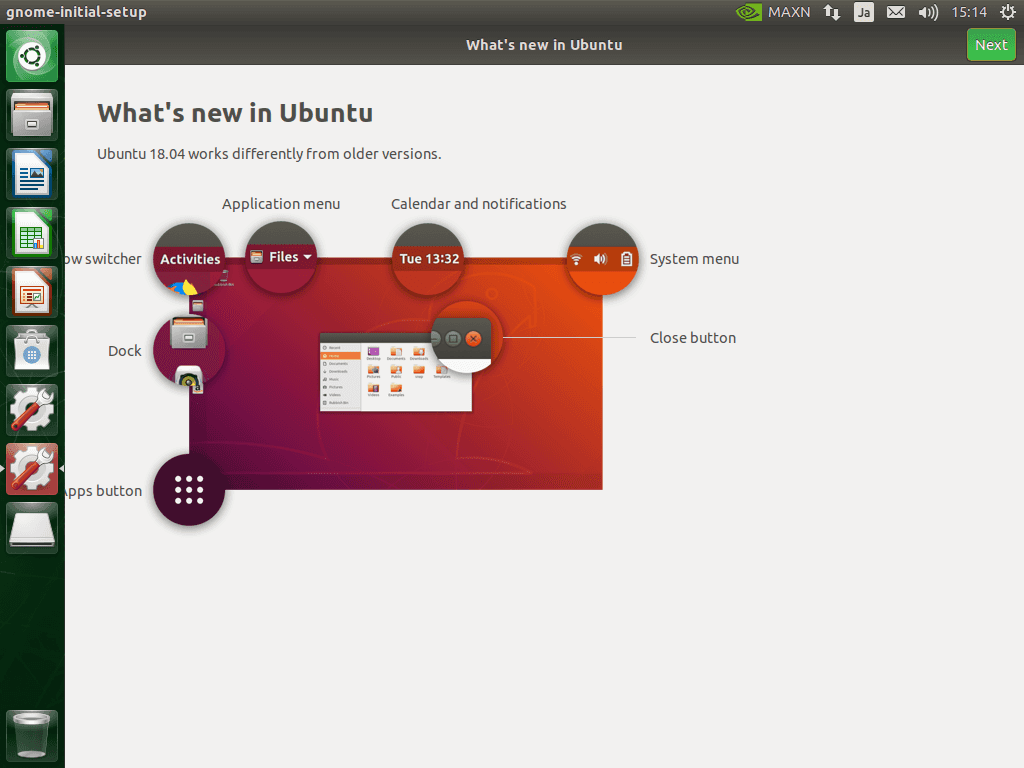The height and width of the screenshot is (768, 1024).
Task: Open Ubuntu dash search in launcher
Action: pyautogui.click(x=32, y=56)
